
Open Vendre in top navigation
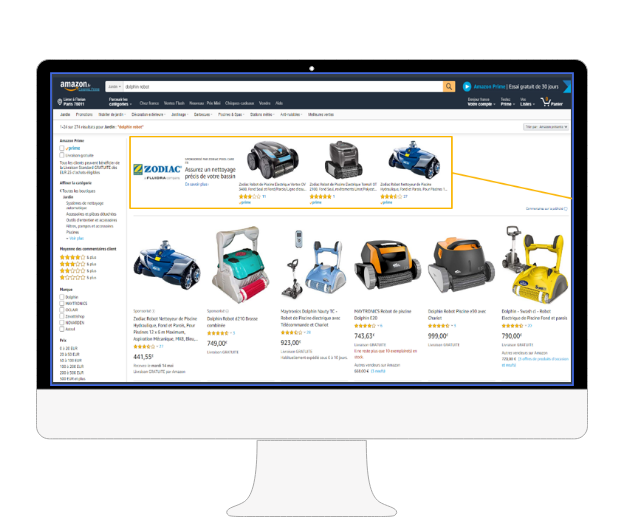(264, 103)
